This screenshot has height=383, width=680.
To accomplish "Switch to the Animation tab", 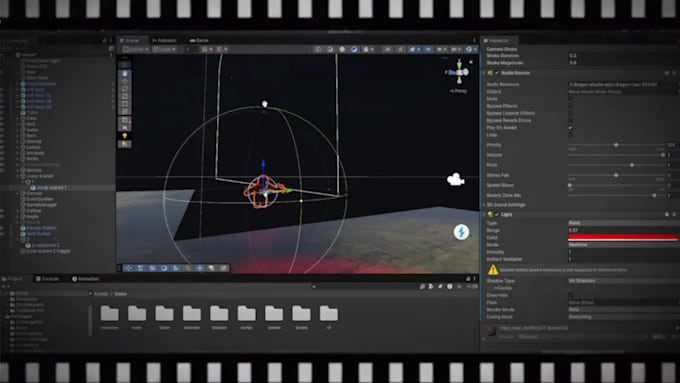I will (x=86, y=279).
